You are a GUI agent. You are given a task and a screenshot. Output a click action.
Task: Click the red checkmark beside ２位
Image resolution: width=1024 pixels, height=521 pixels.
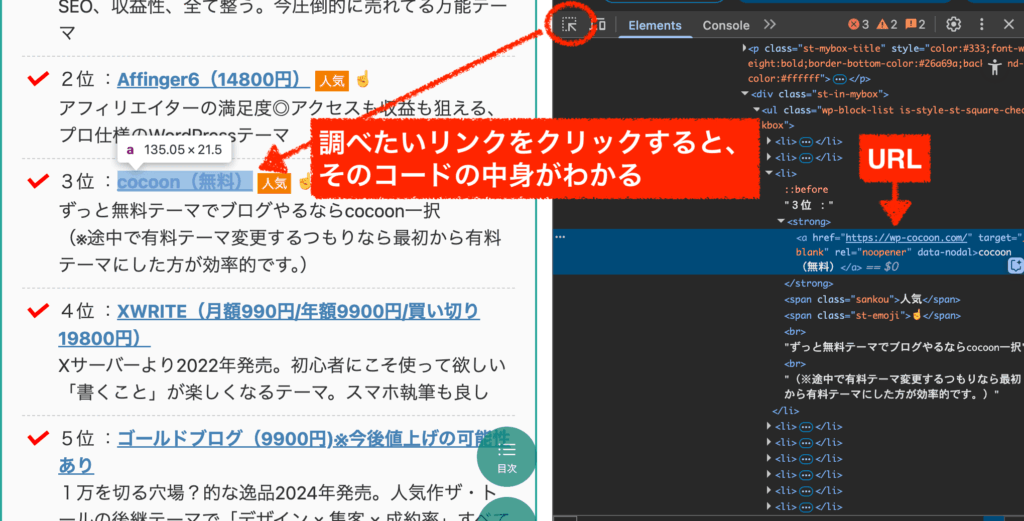tap(39, 79)
